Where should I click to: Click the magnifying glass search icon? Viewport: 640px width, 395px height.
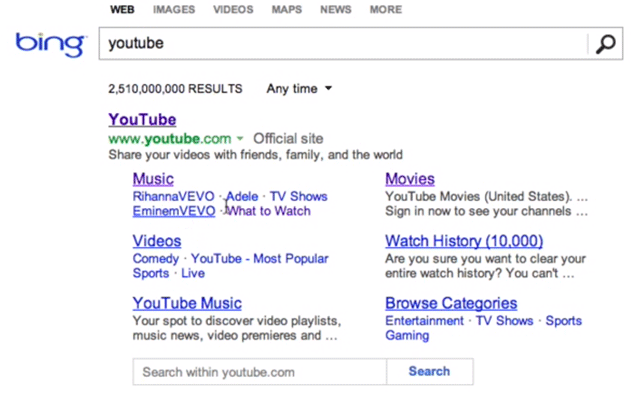[x=605, y=44]
